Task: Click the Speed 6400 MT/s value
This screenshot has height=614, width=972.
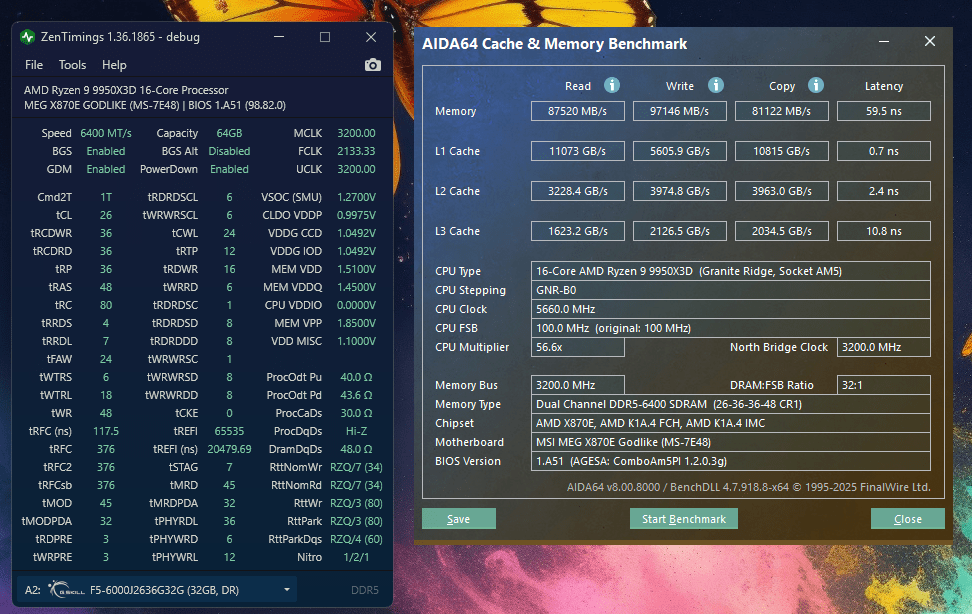Action: click(106, 133)
